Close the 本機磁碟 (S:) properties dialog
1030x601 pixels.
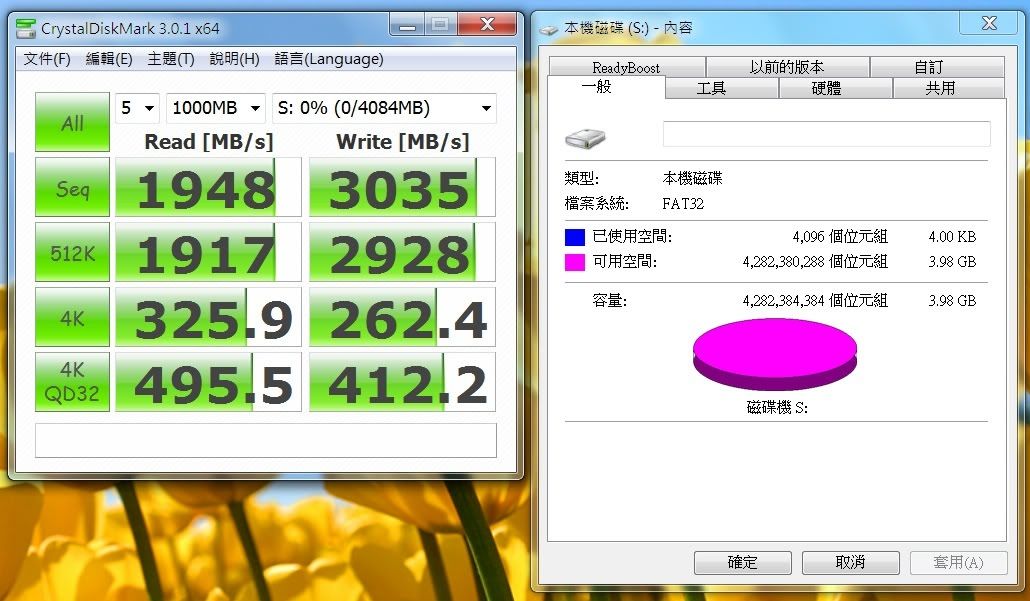[989, 24]
